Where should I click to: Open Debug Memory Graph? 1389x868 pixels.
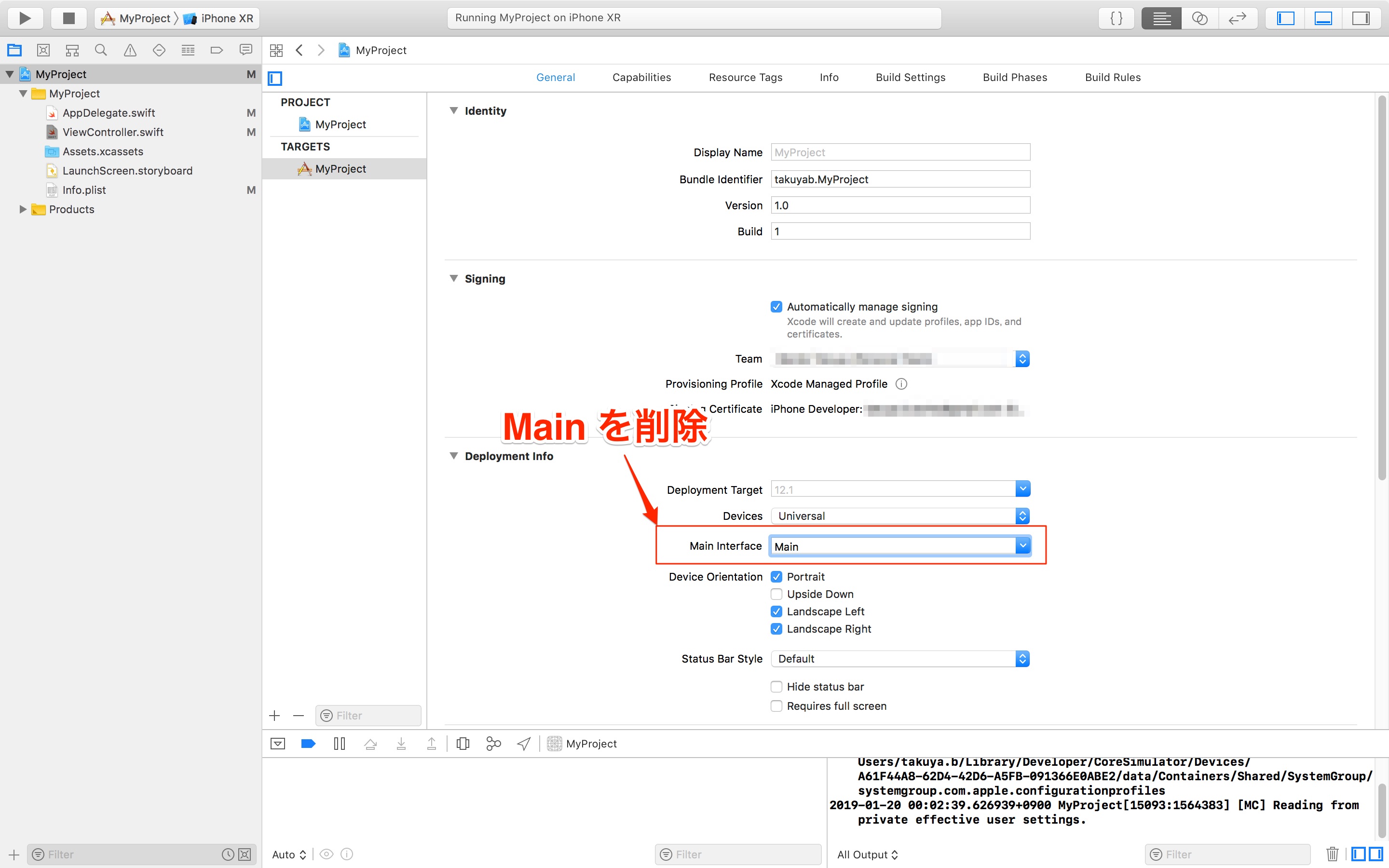493,744
